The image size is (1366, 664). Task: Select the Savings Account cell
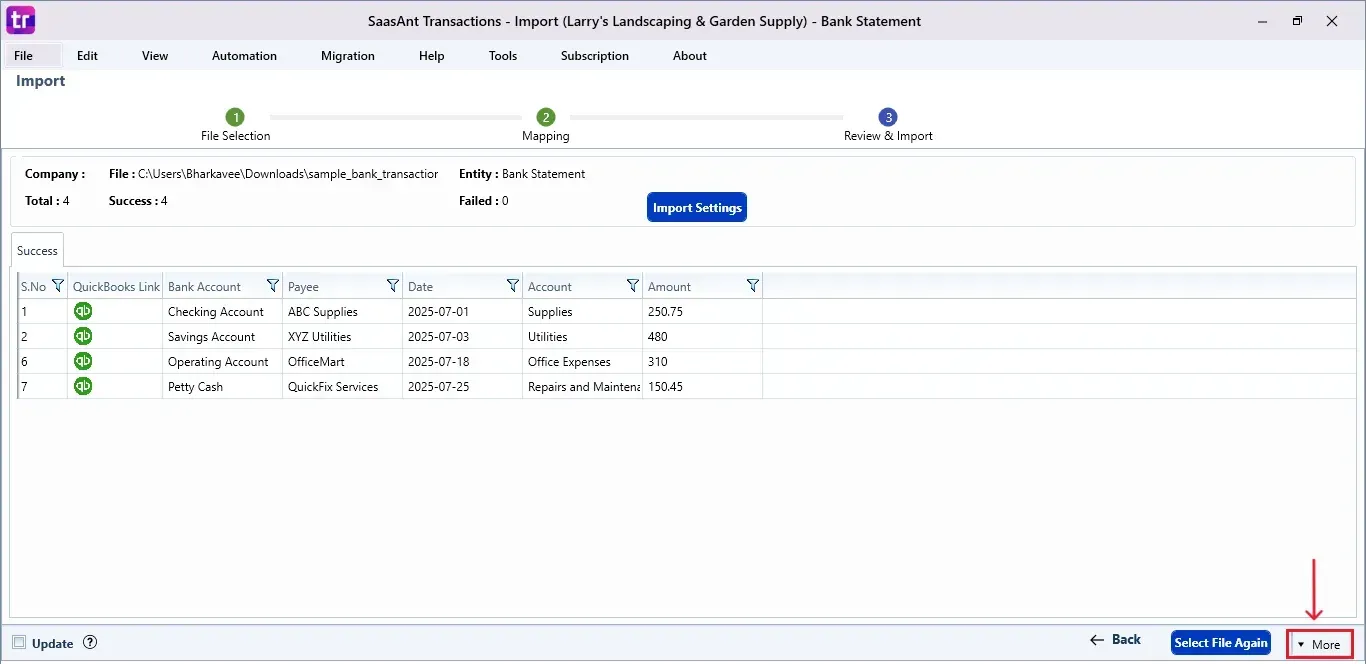(x=222, y=337)
